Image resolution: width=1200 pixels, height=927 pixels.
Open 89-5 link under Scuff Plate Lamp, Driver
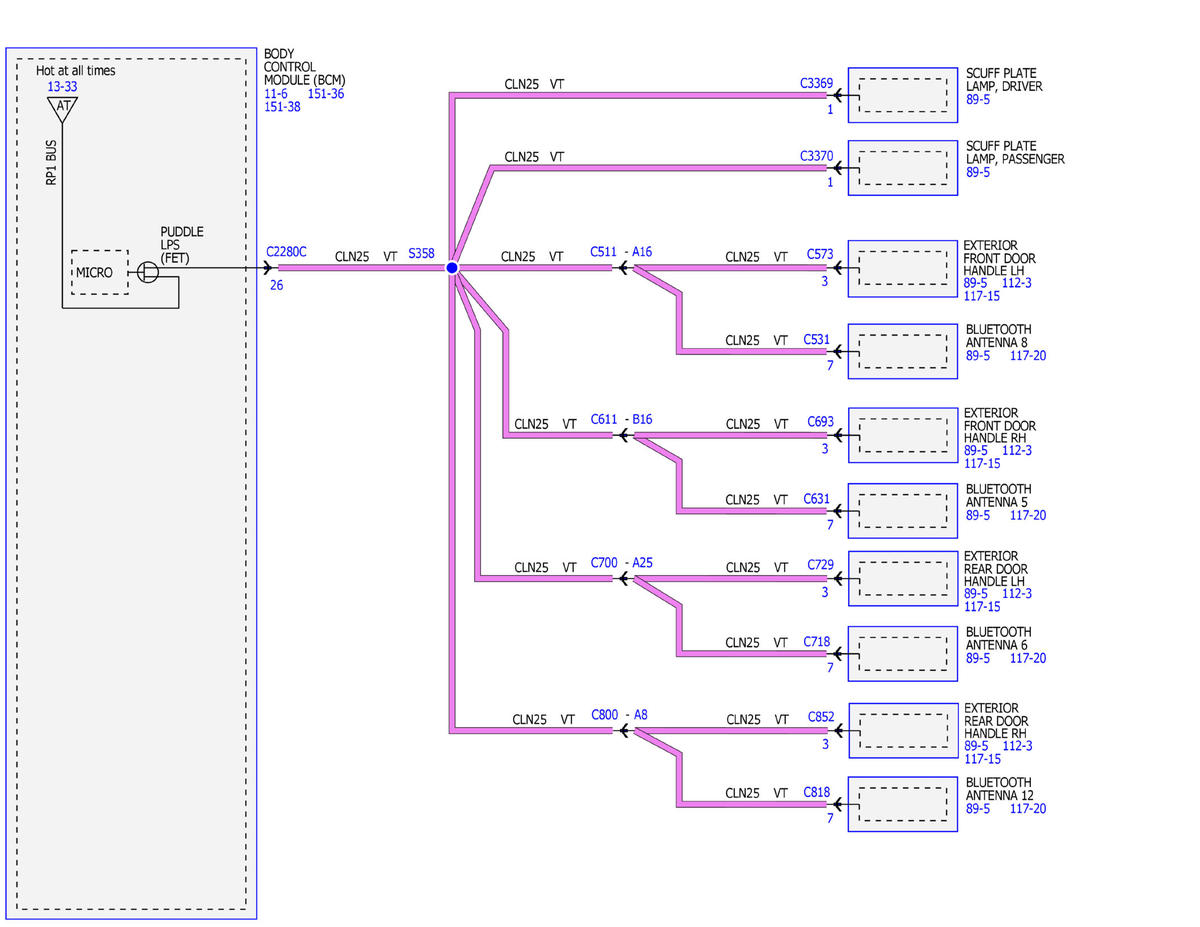(x=978, y=100)
